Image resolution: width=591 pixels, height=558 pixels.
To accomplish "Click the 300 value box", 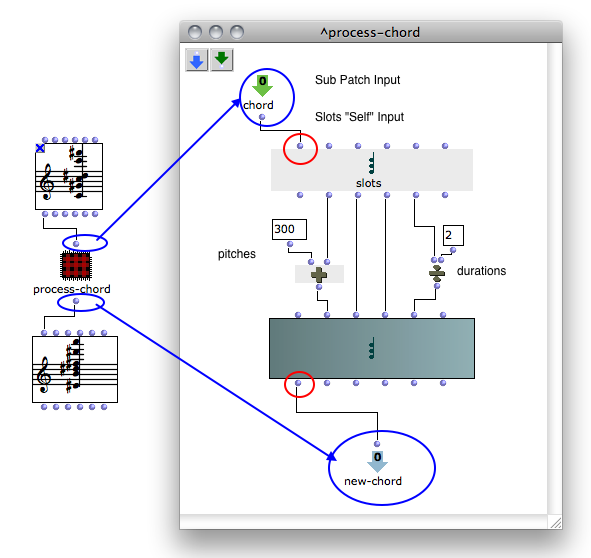I will click(289, 229).
